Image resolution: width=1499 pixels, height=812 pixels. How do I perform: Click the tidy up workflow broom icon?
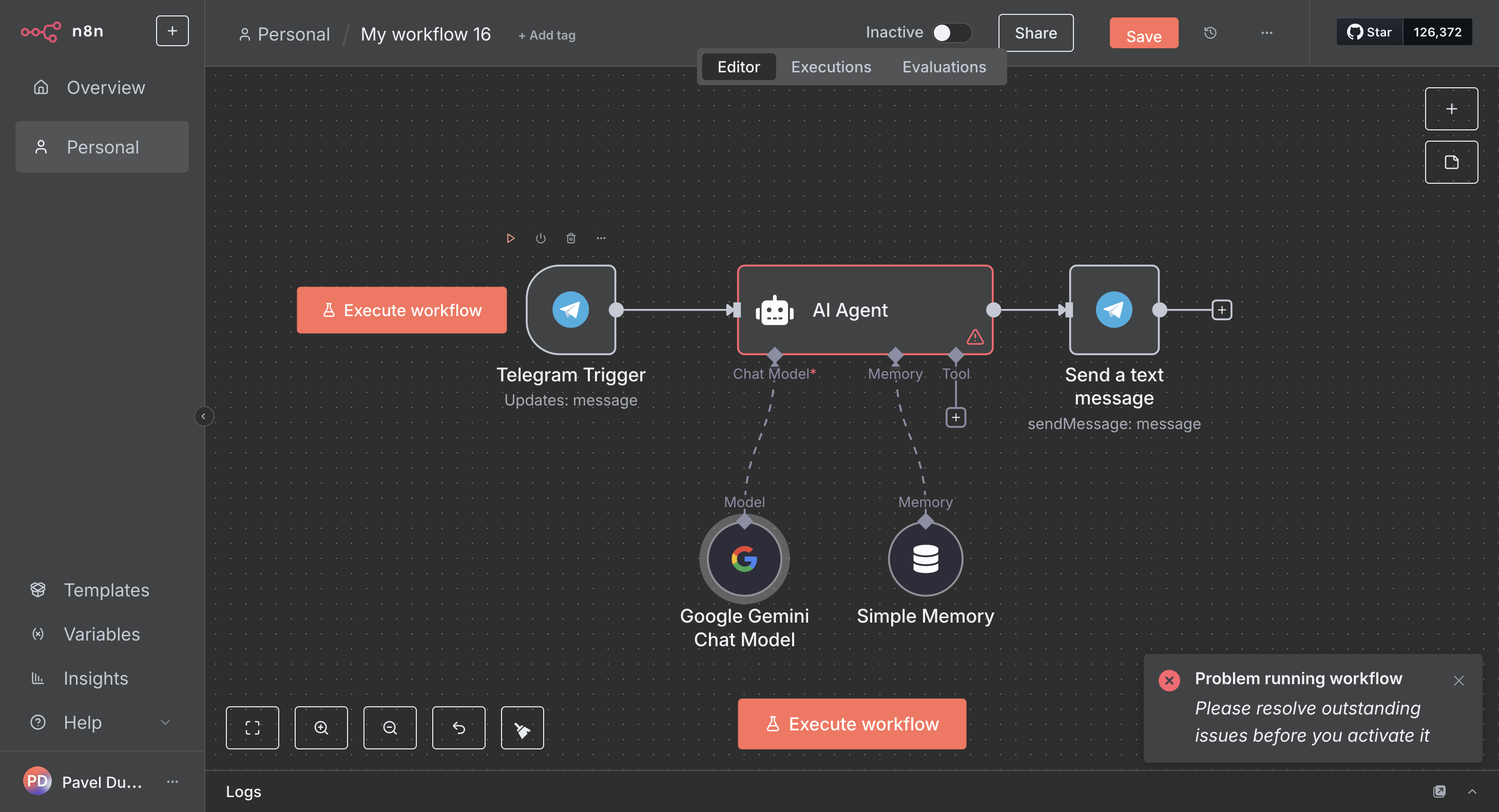point(522,727)
